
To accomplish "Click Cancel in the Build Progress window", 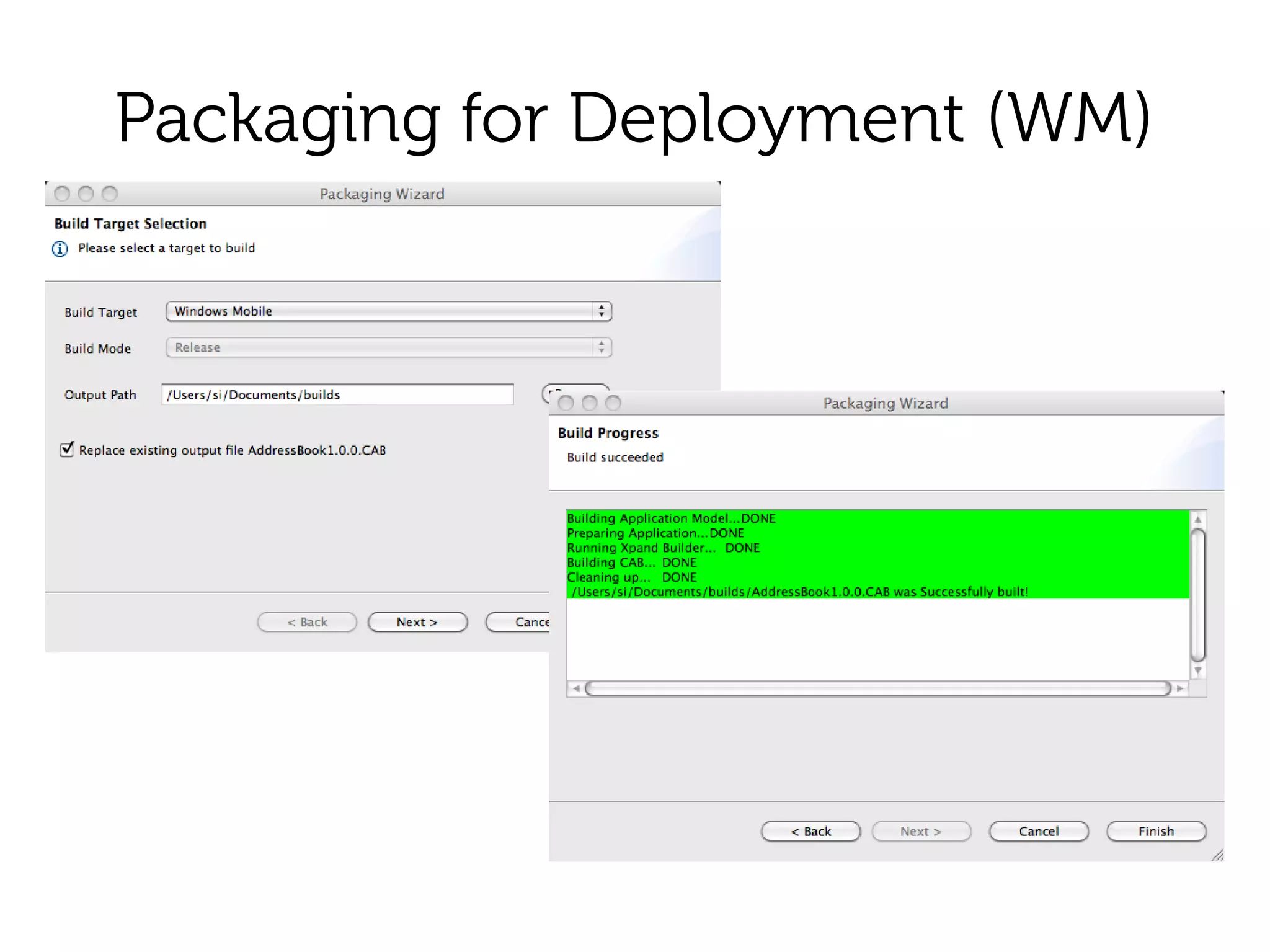I will tap(1039, 831).
